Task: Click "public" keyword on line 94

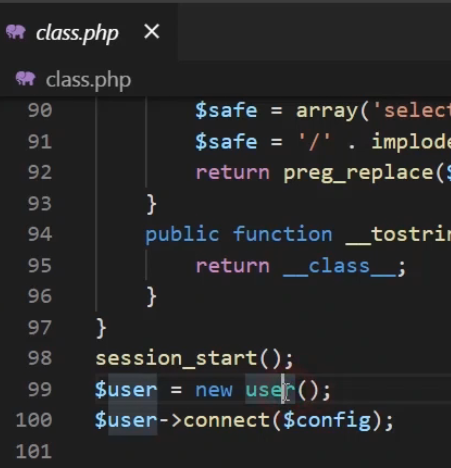Action: click(x=182, y=234)
